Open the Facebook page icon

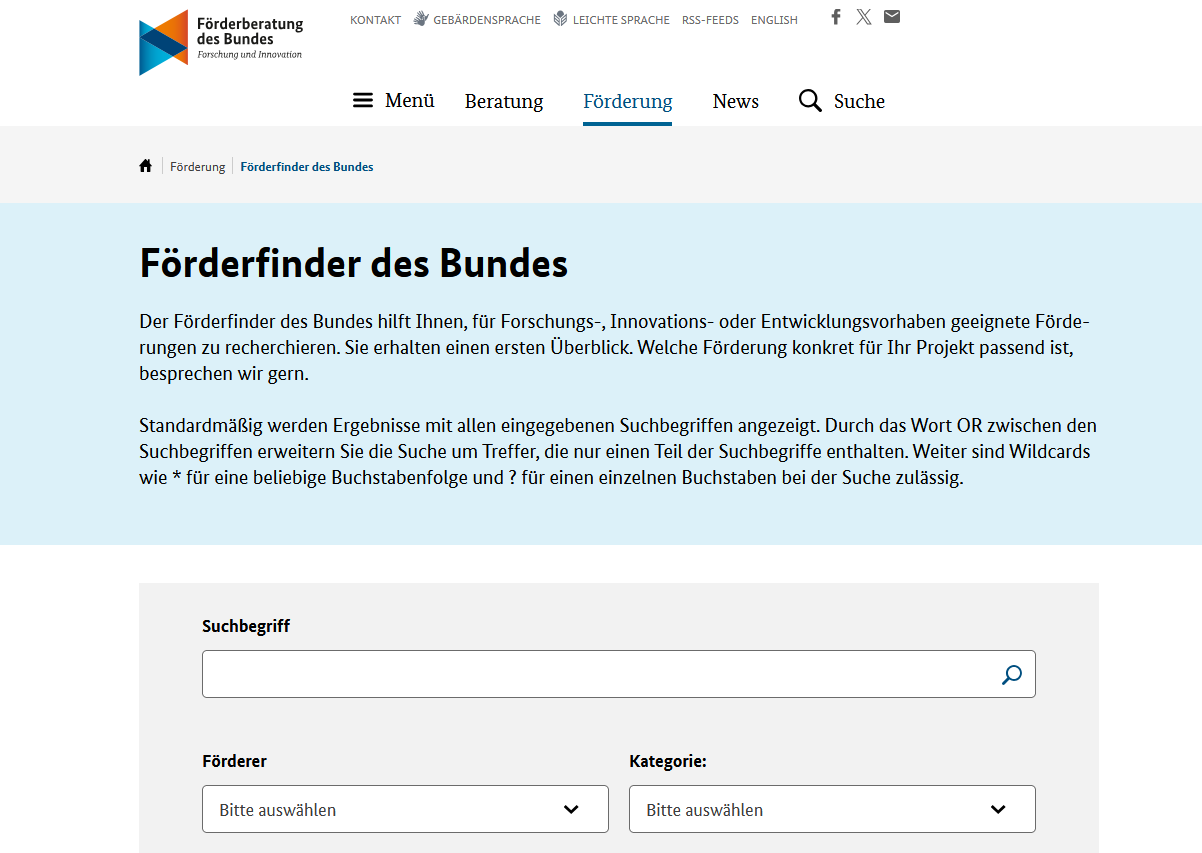[x=836, y=17]
